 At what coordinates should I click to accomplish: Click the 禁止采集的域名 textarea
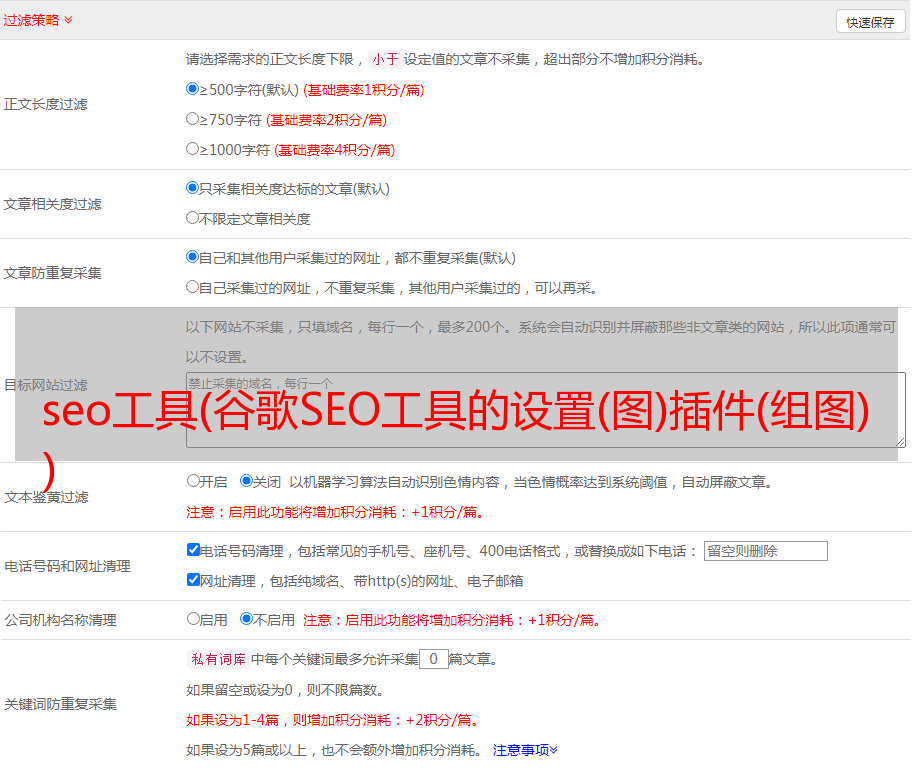(x=546, y=410)
